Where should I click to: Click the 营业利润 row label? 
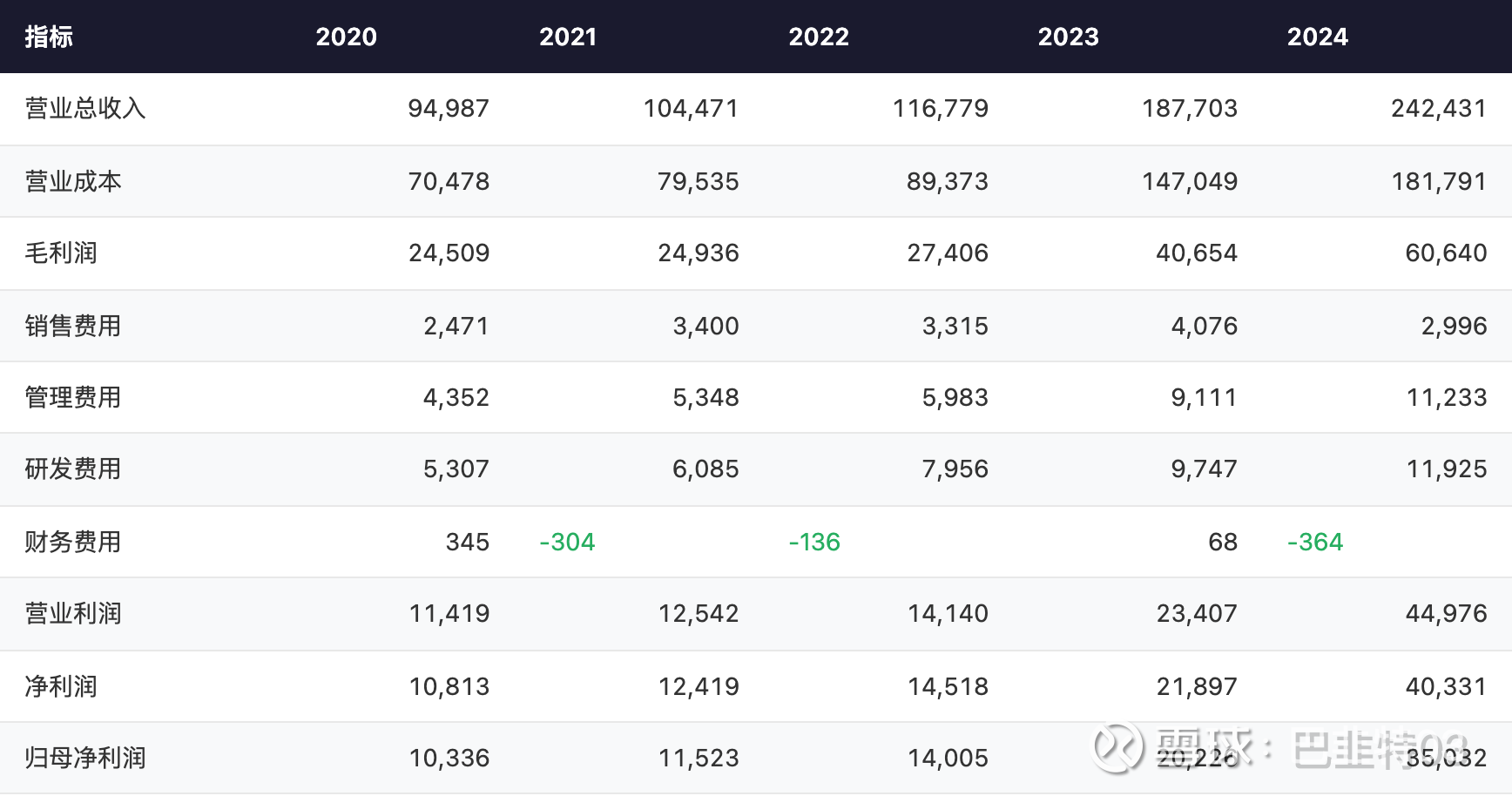[x=73, y=613]
